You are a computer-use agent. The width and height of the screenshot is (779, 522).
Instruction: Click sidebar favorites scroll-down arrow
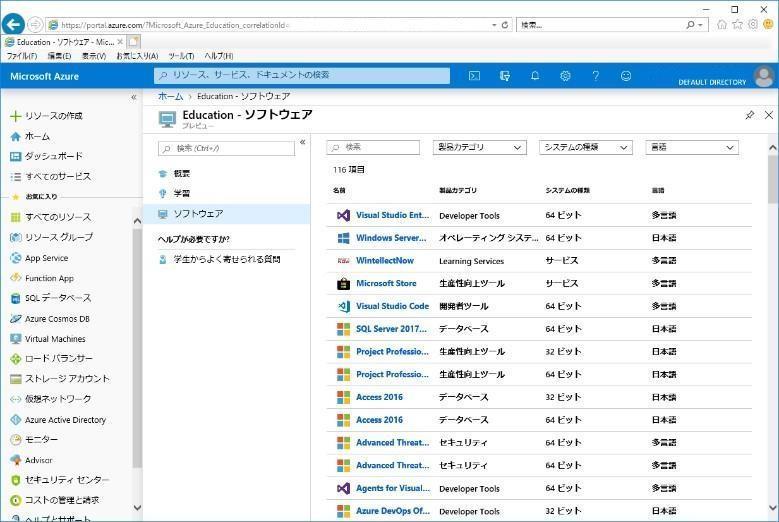138,508
